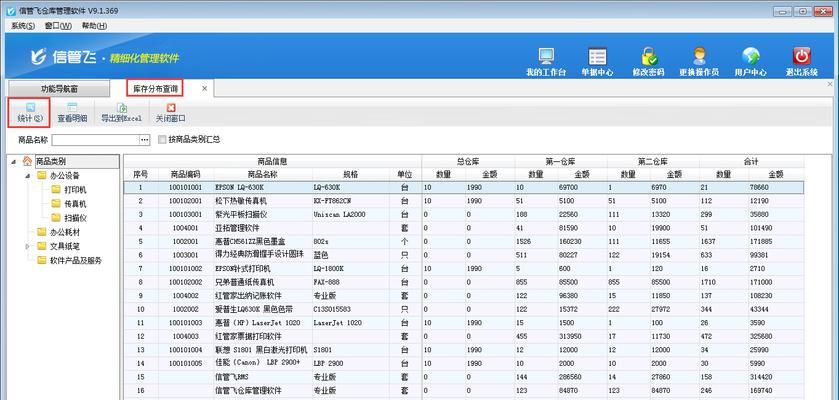Expand the 文具纸笔 tree node
Screen dimensions: 839x400
27,247
